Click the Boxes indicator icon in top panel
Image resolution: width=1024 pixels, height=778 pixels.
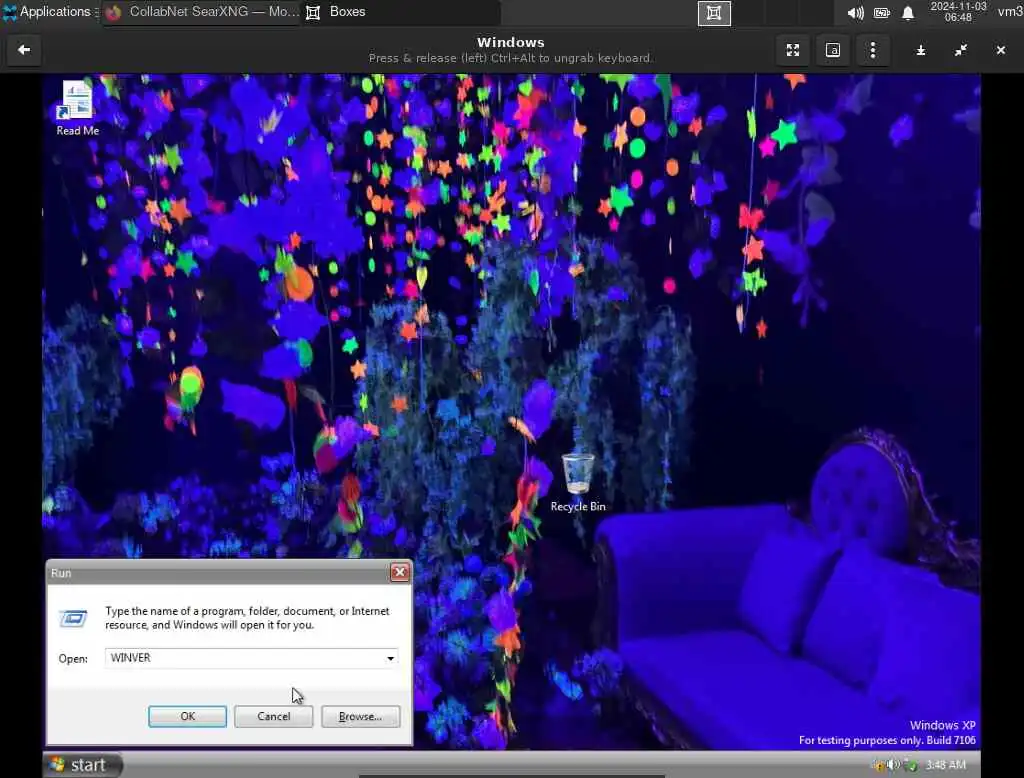tap(714, 13)
